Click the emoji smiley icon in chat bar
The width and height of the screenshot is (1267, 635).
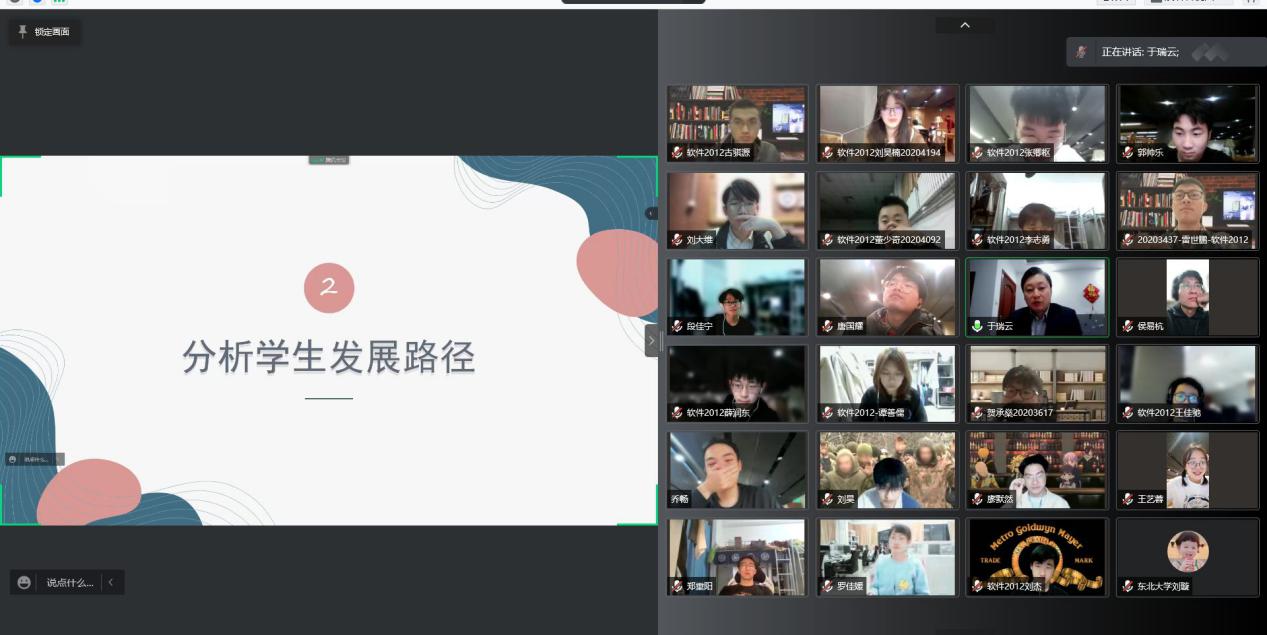(x=24, y=582)
